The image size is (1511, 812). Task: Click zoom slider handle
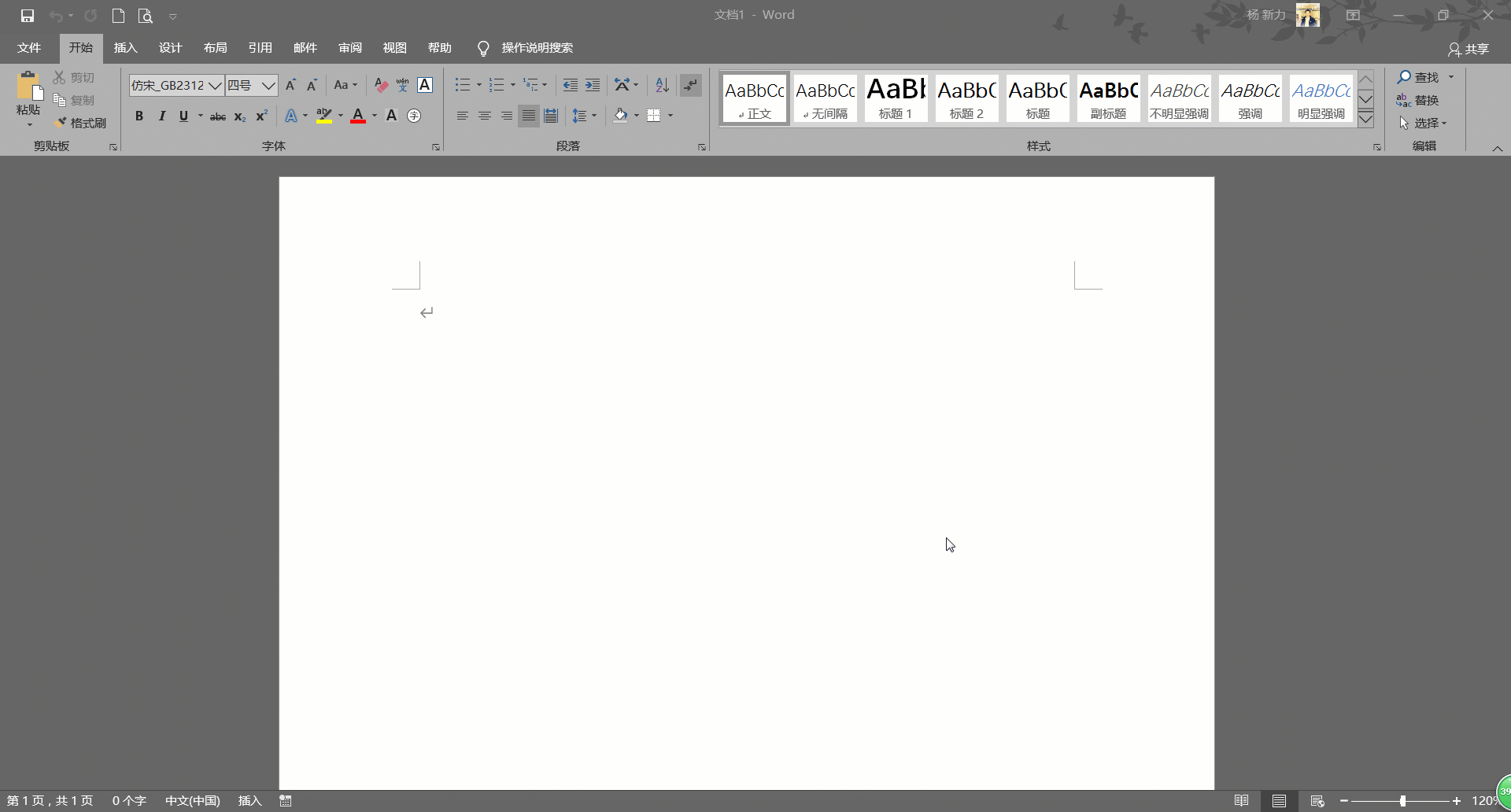[x=1402, y=800]
